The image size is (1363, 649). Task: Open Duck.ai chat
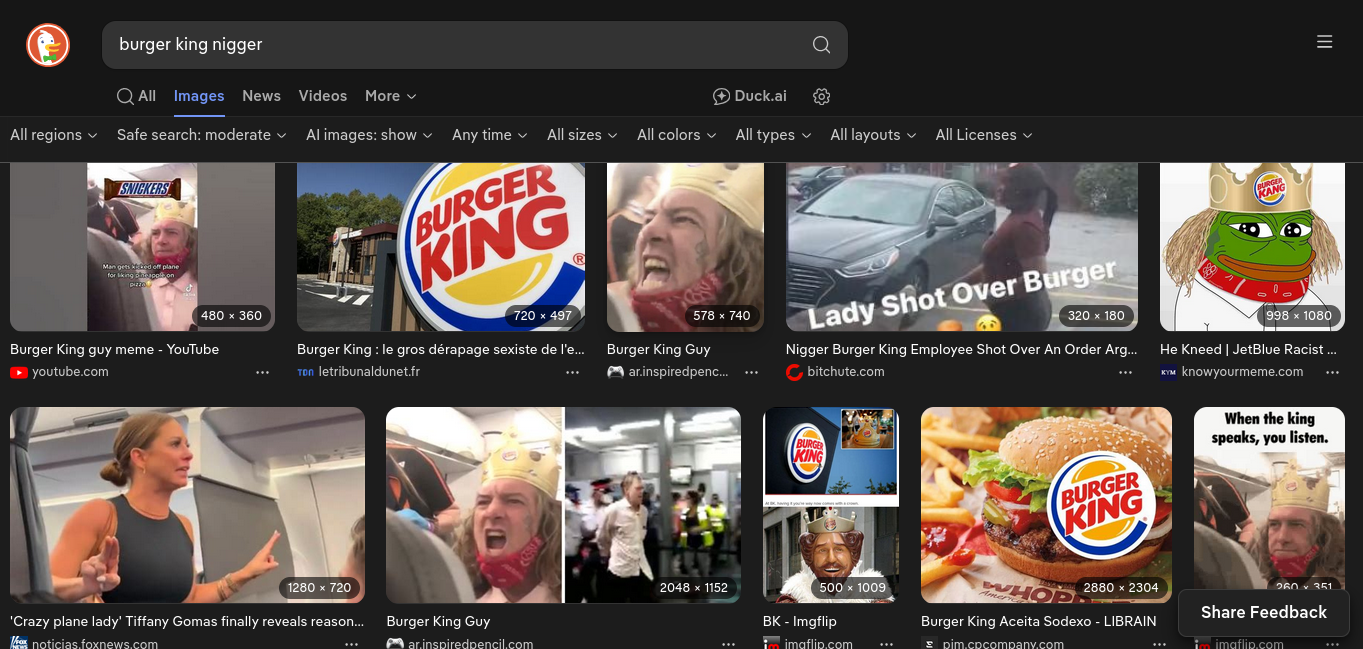[749, 97]
